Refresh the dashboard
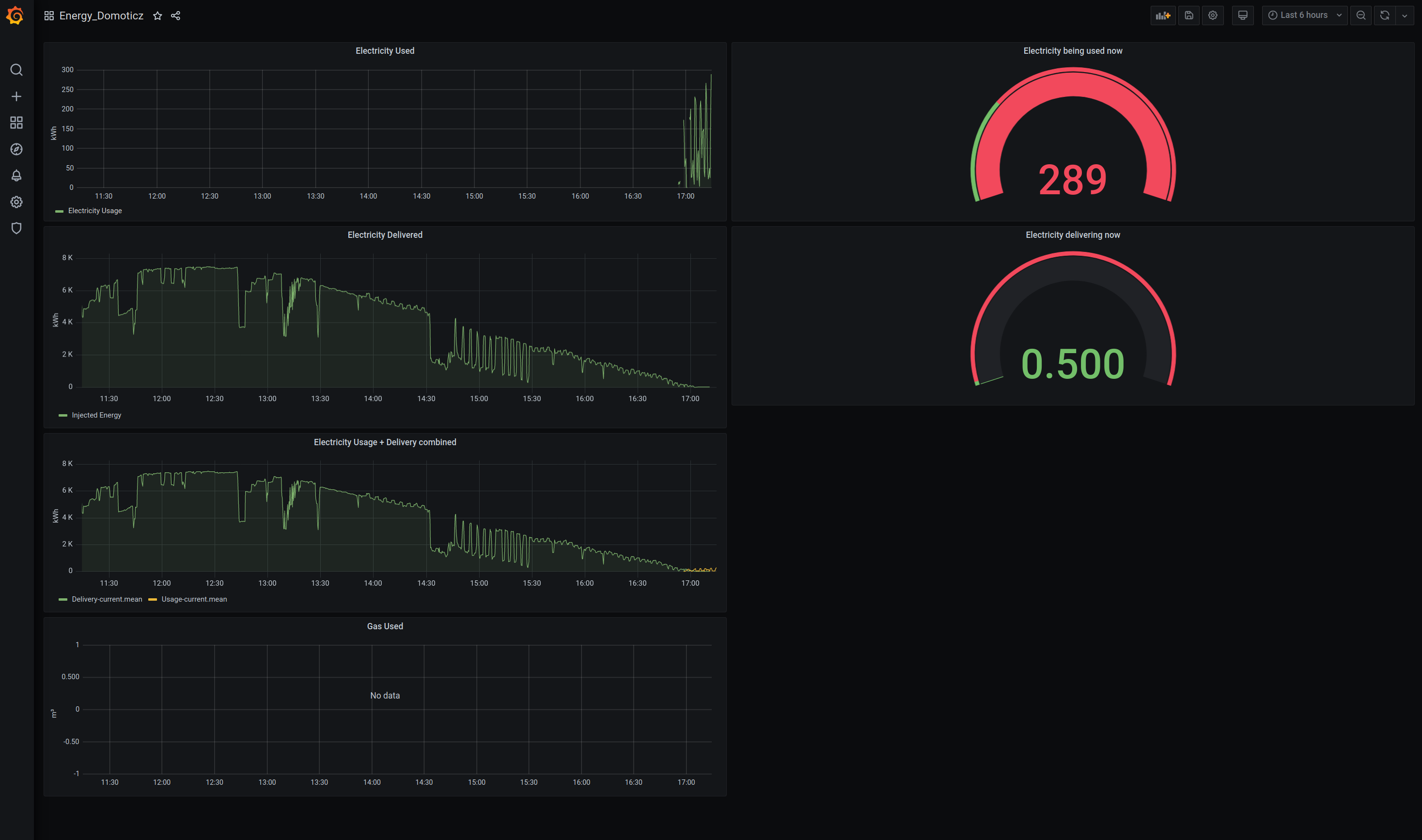Image resolution: width=1422 pixels, height=840 pixels. 1385,16
